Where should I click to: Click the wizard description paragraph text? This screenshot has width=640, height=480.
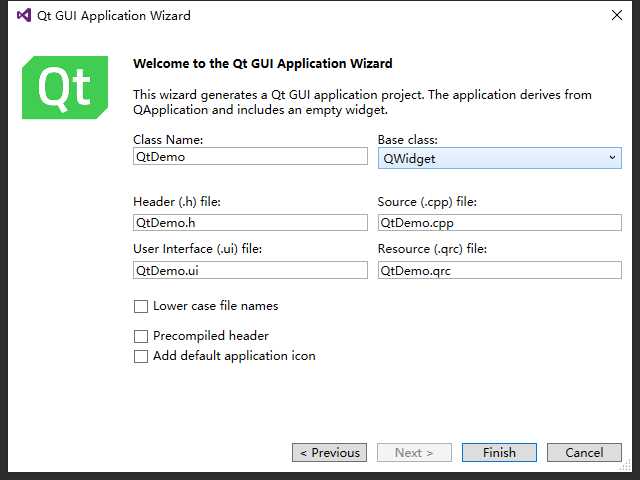point(362,102)
